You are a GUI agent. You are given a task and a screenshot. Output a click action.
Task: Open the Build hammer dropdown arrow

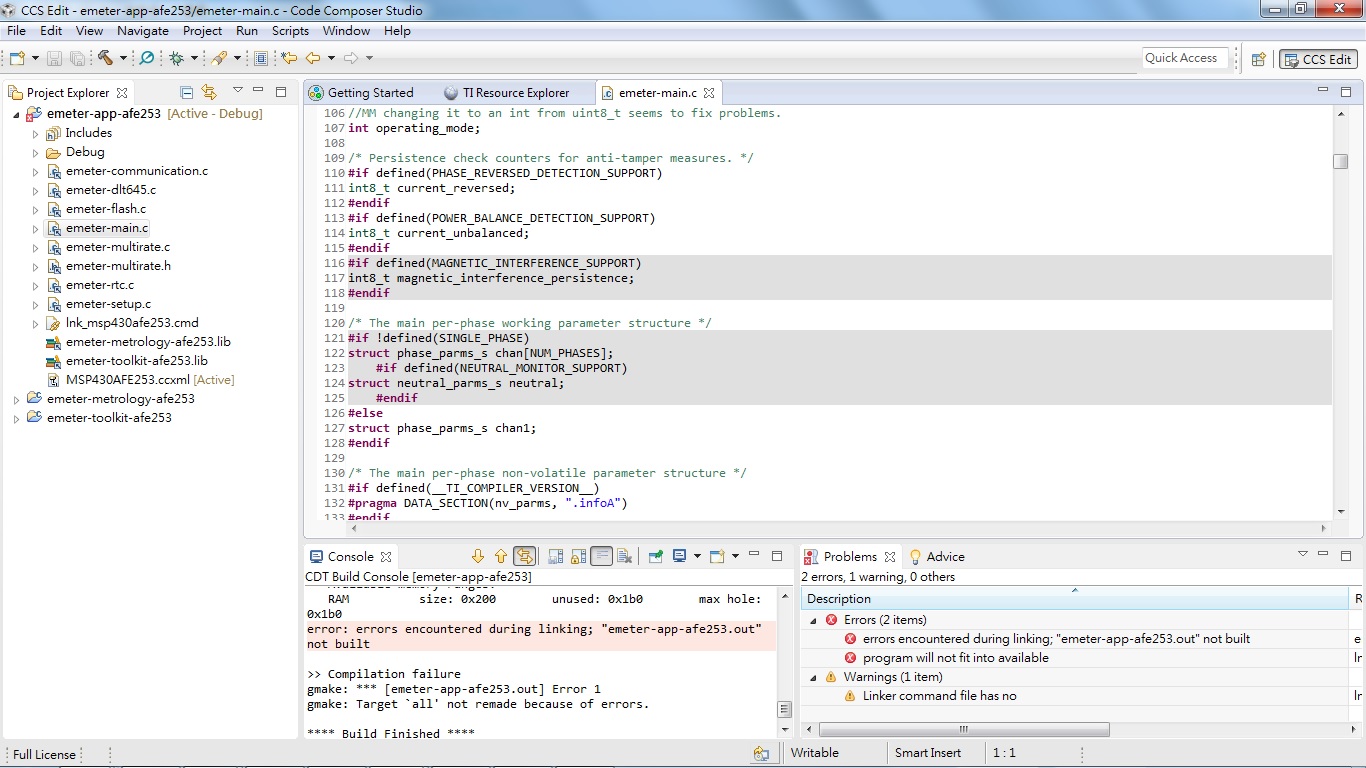(x=121, y=58)
